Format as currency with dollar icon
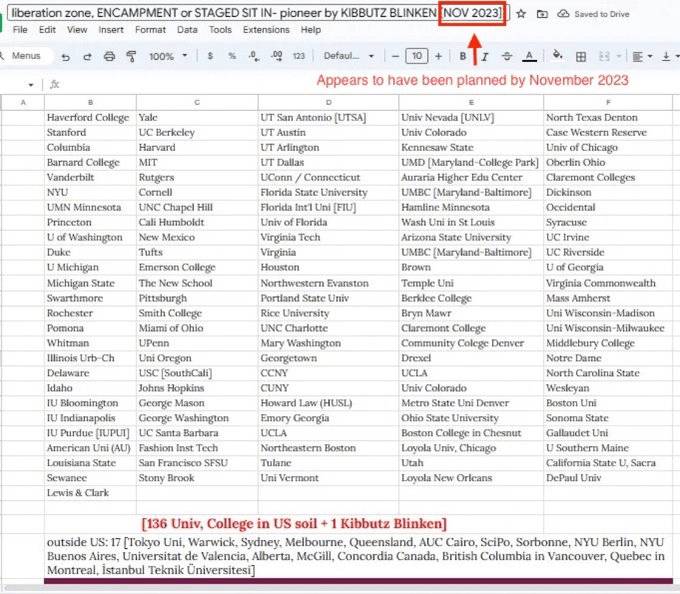Viewport: 680px width, 594px height. tap(209, 56)
